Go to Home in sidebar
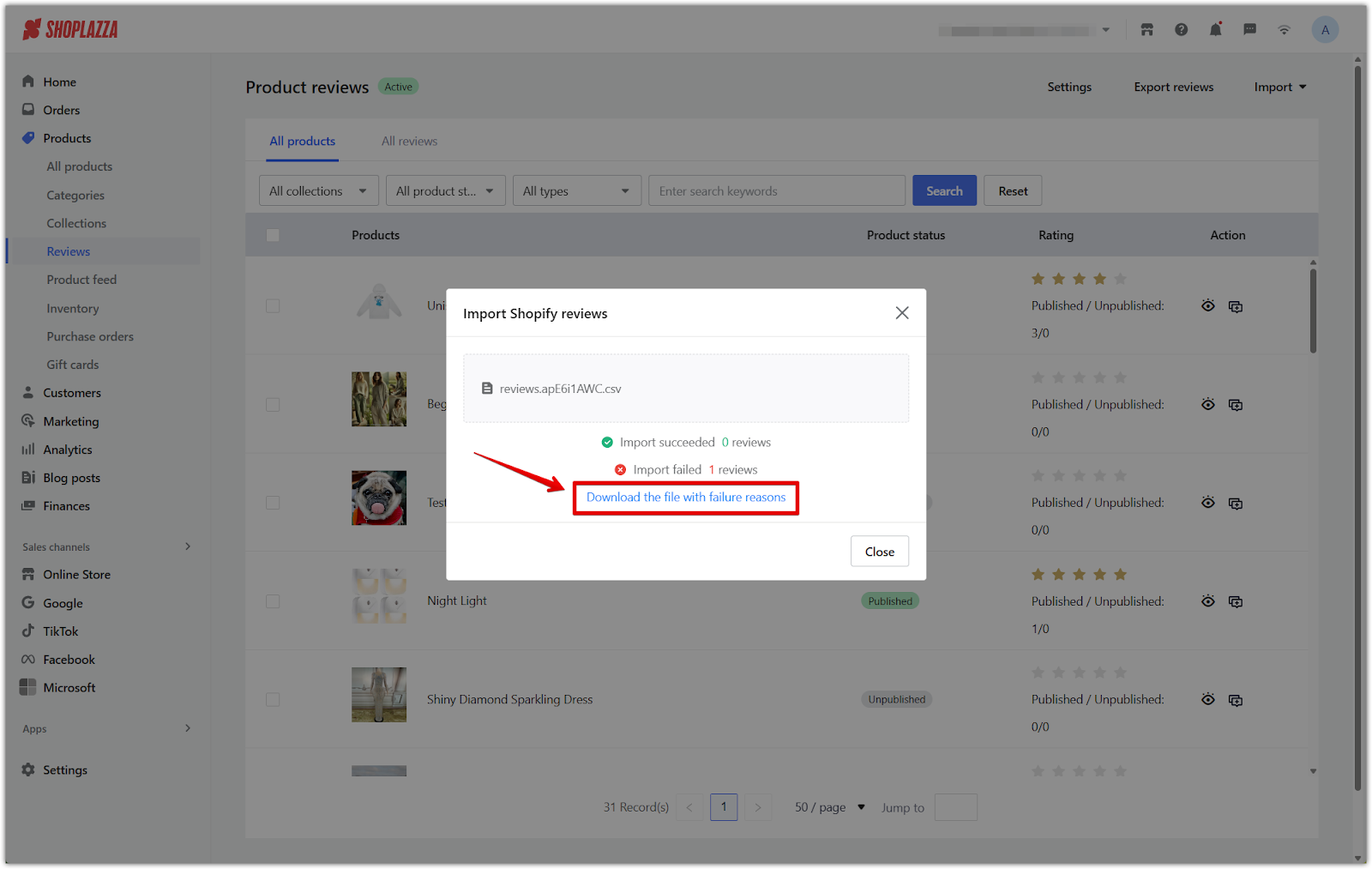The width and height of the screenshot is (1372, 869). tap(60, 82)
